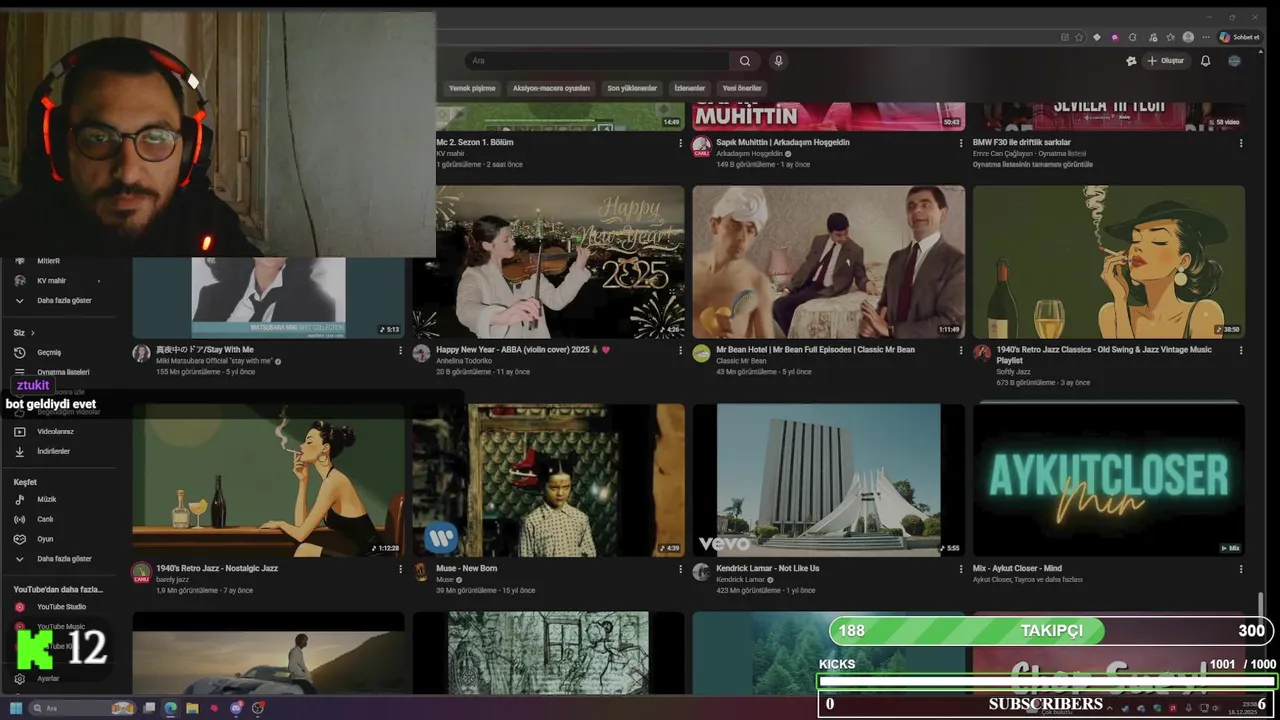Expand the Siz section chevron
The image size is (1280, 720).
pyautogui.click(x=32, y=333)
